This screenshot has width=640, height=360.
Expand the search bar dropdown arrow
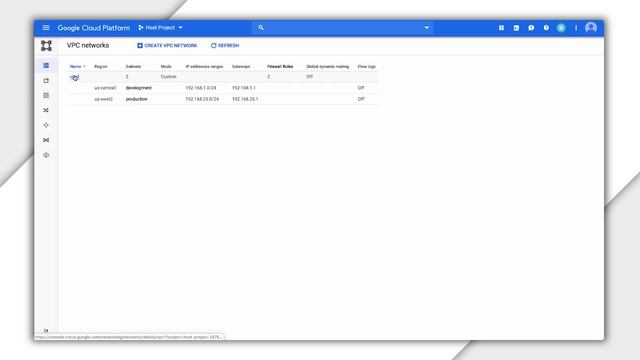pyautogui.click(x=427, y=28)
